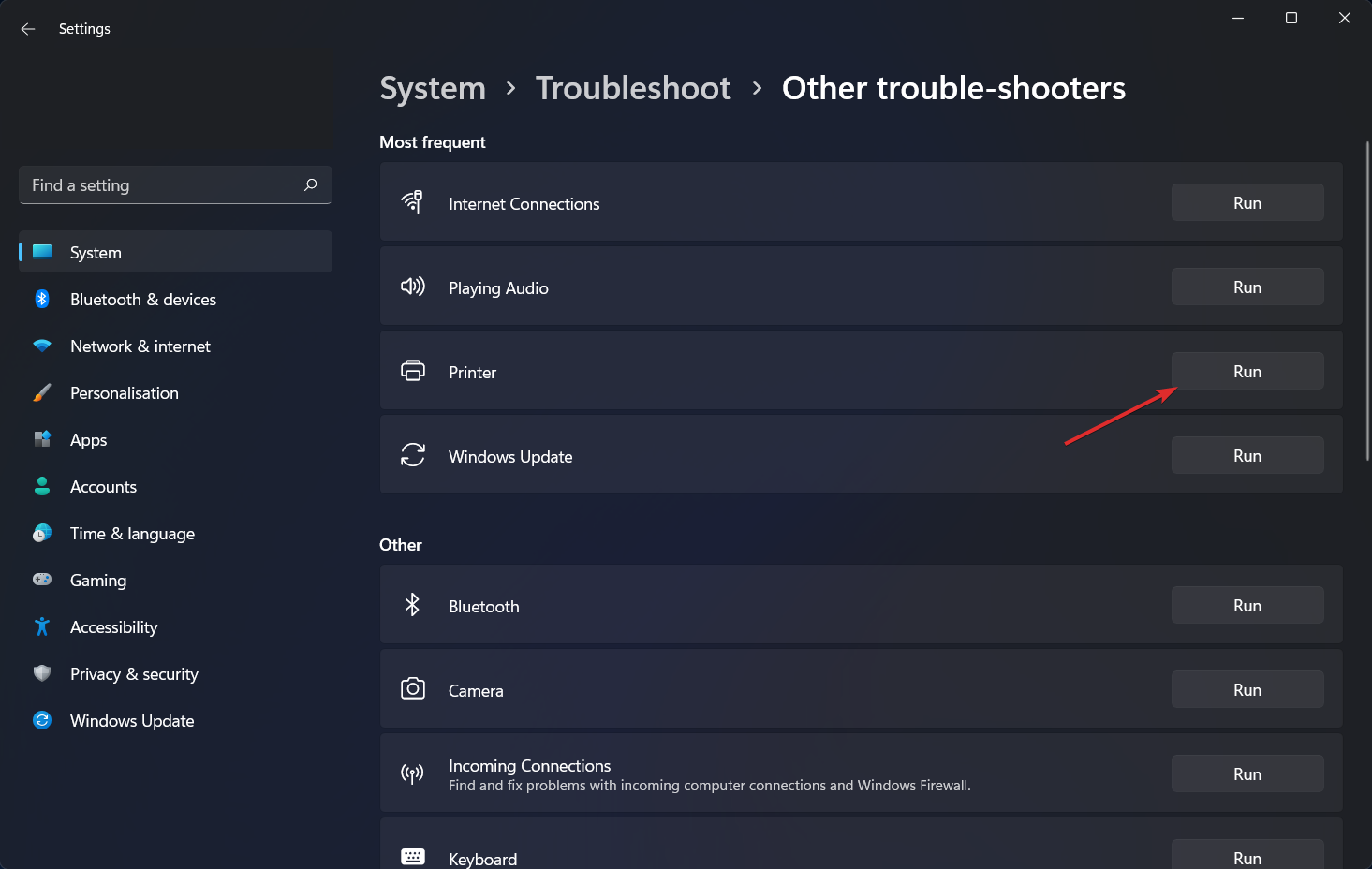
Task: Click the System monitor icon in sidebar
Action: (42, 252)
